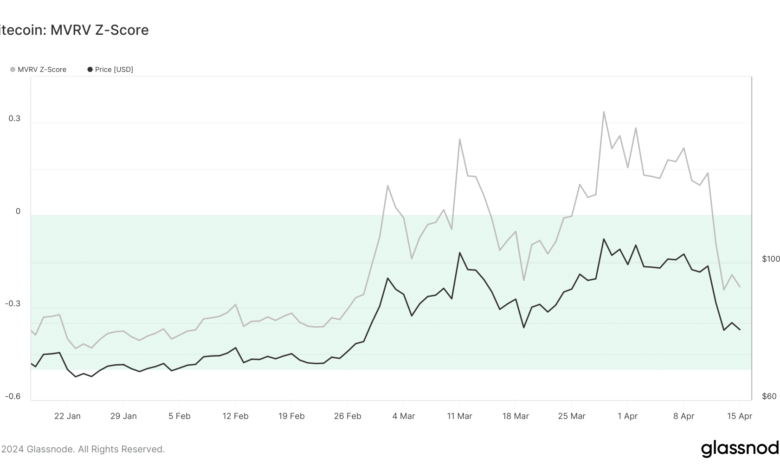The image size is (780, 470).
Task: Click the gray MVRV Z-Score legend dot
Action: pyautogui.click(x=13, y=69)
